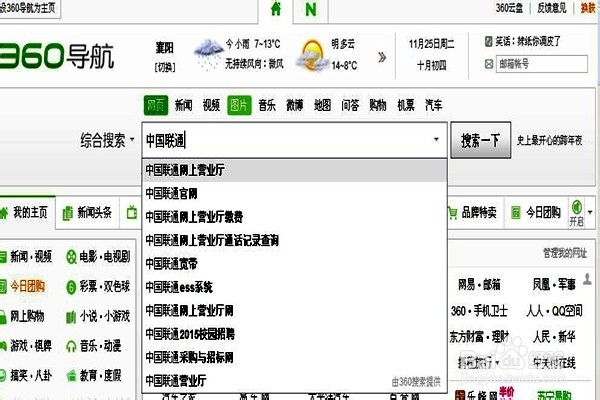
Task: Open the 今日团购 tab
Action: point(537,212)
